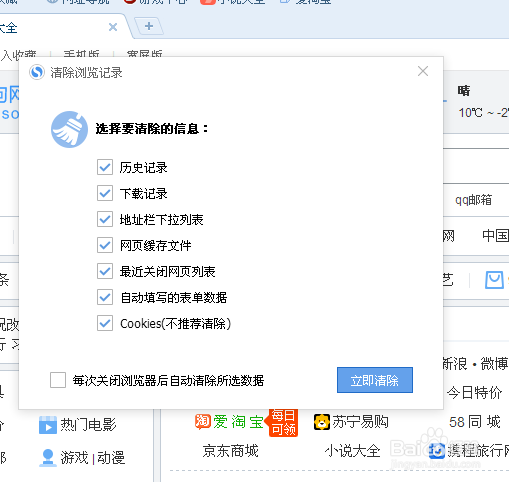
Task: Click the 苏宁易购 lion icon
Action: [x=322, y=422]
